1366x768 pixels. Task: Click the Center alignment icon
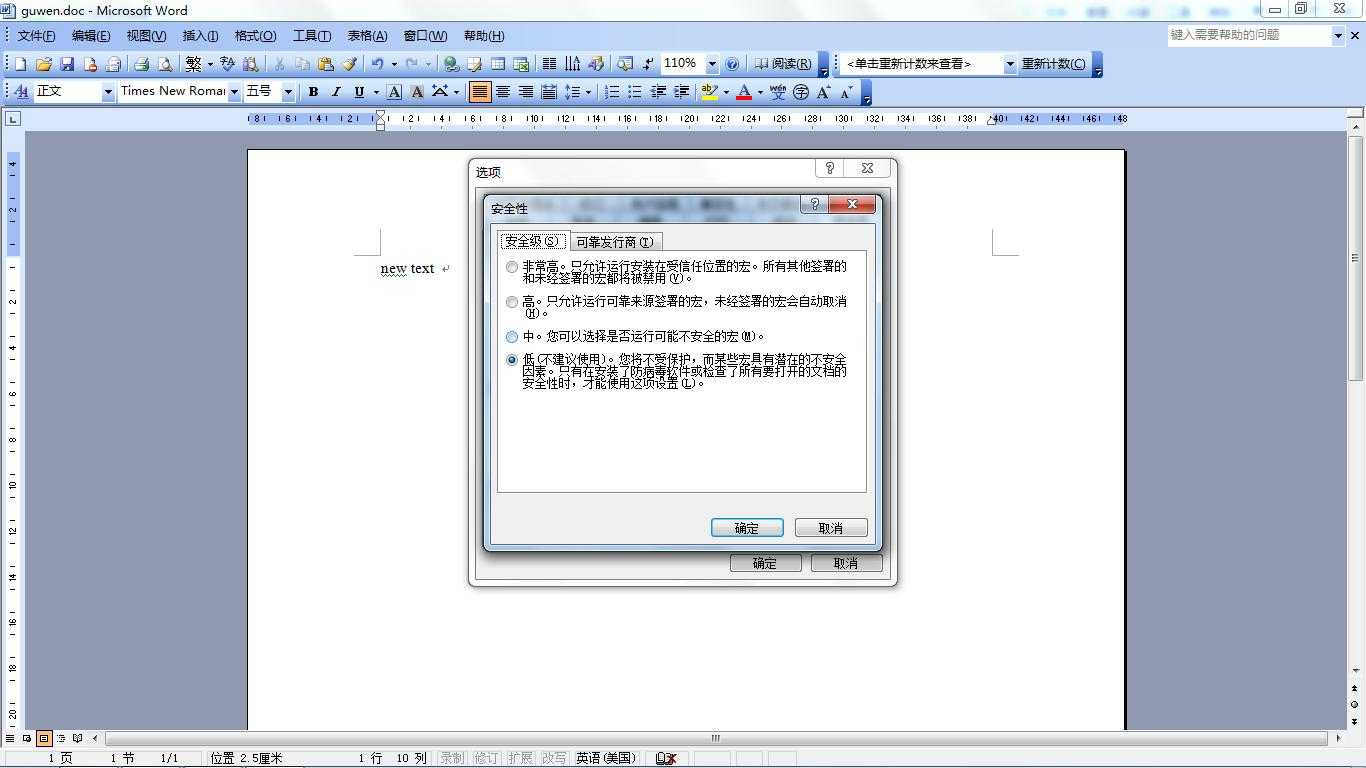503,92
